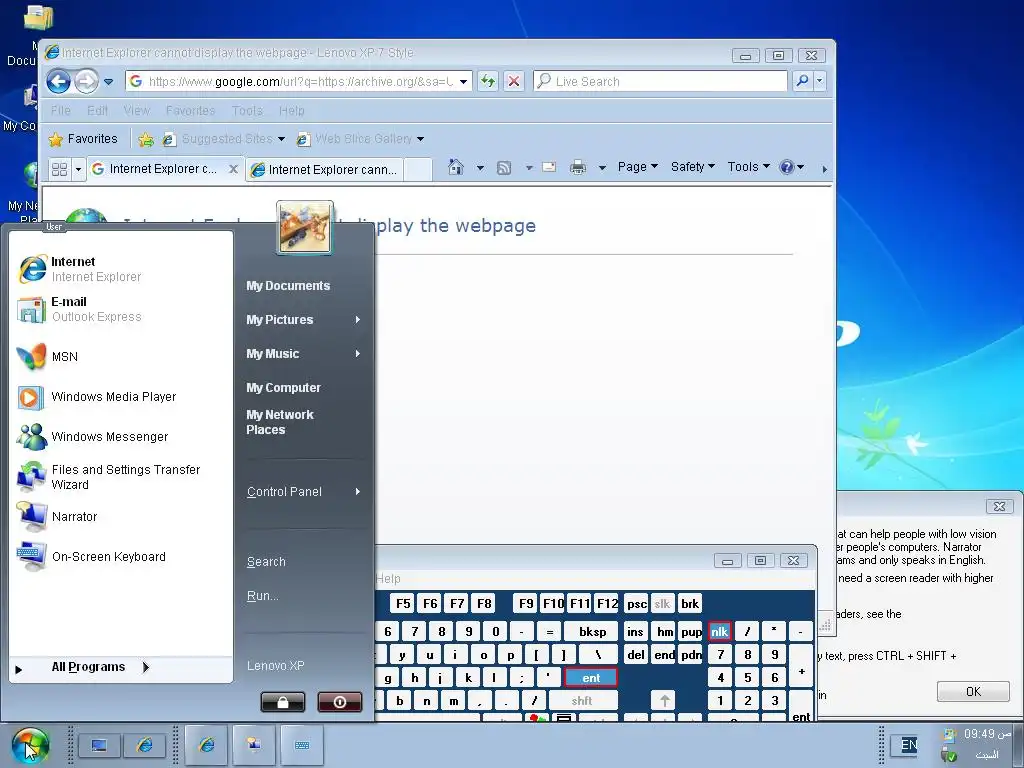Switch to second Internet Explorer cann... tab
Image resolution: width=1024 pixels, height=768 pixels.
(324, 170)
